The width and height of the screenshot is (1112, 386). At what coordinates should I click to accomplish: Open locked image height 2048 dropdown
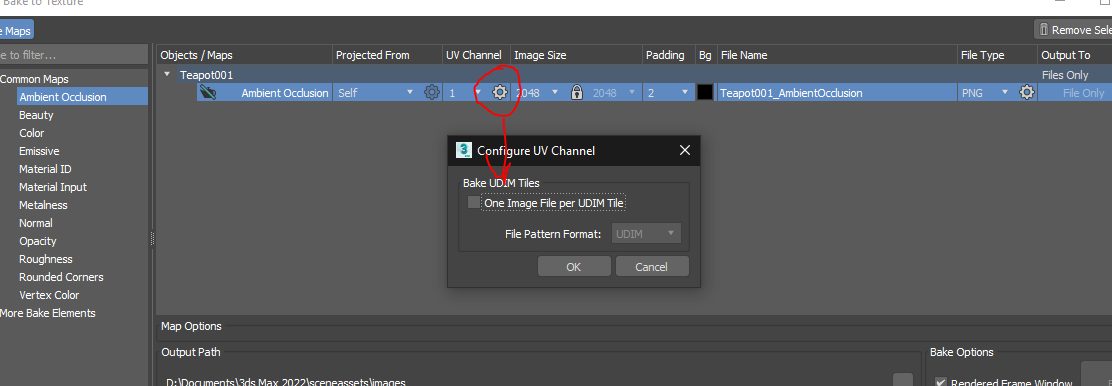click(631, 92)
